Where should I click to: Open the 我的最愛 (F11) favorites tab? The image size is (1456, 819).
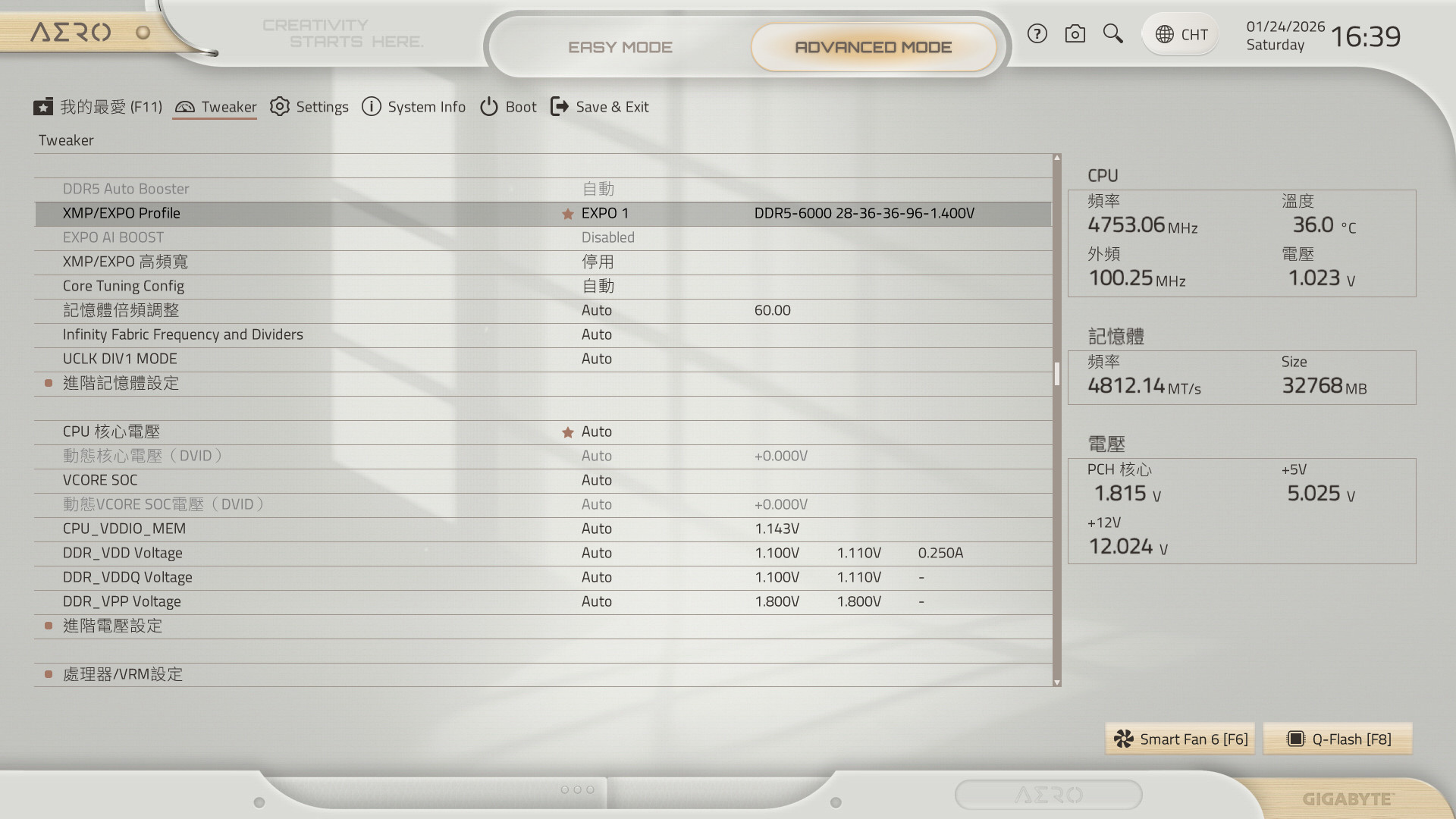98,107
